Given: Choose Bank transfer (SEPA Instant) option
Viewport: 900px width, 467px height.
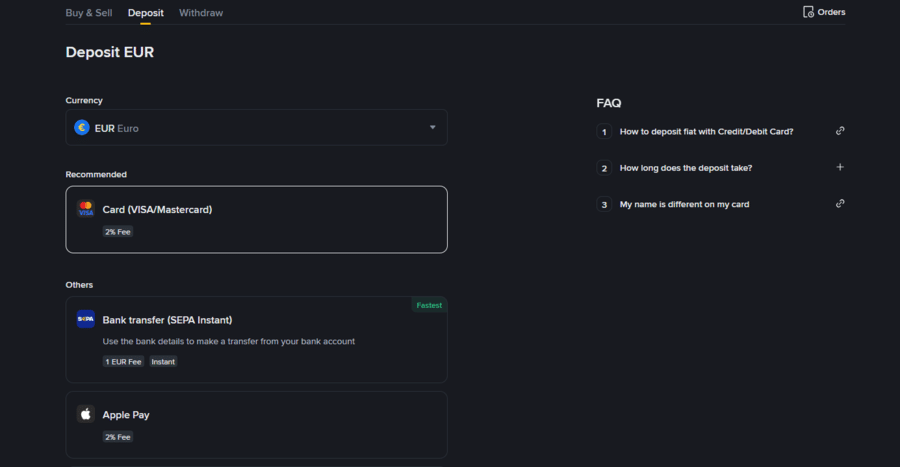Looking at the screenshot, I should click(257, 340).
